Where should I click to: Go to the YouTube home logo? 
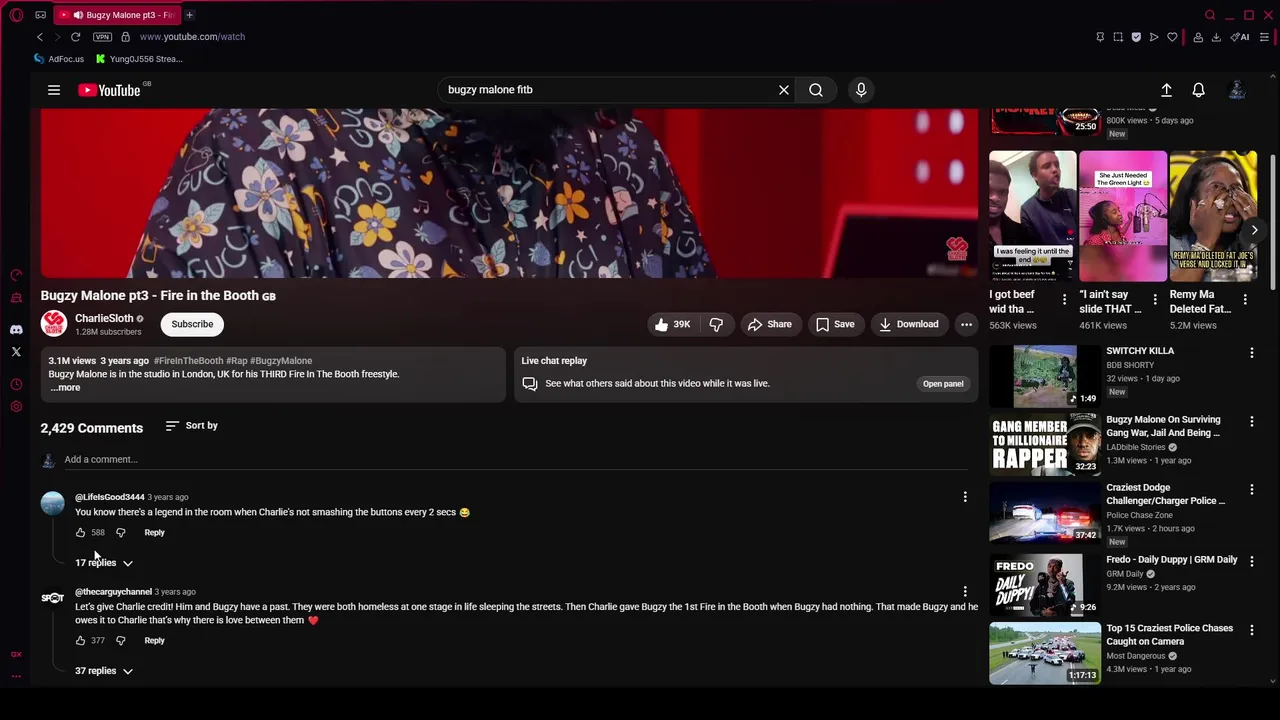110,90
